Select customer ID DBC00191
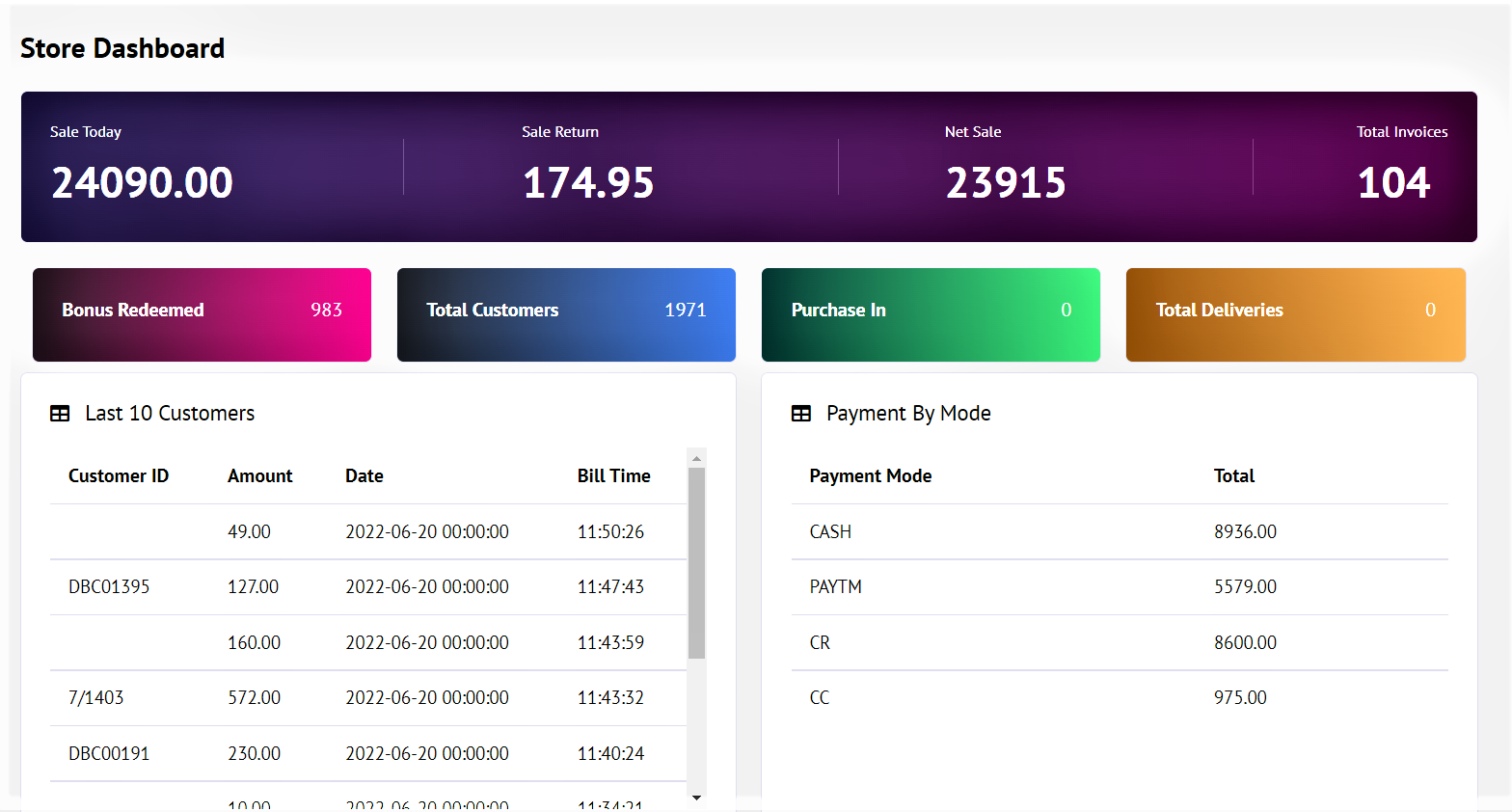Image resolution: width=1512 pixels, height=812 pixels. click(109, 753)
